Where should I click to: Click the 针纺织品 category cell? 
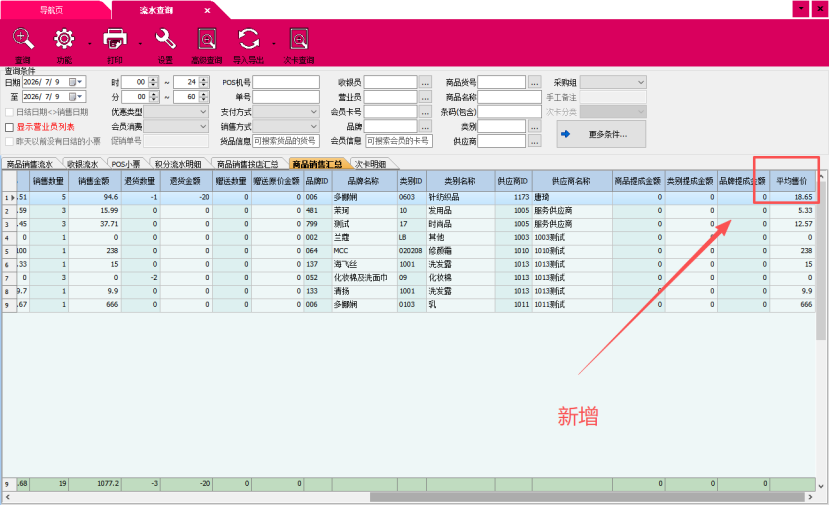tap(460, 197)
